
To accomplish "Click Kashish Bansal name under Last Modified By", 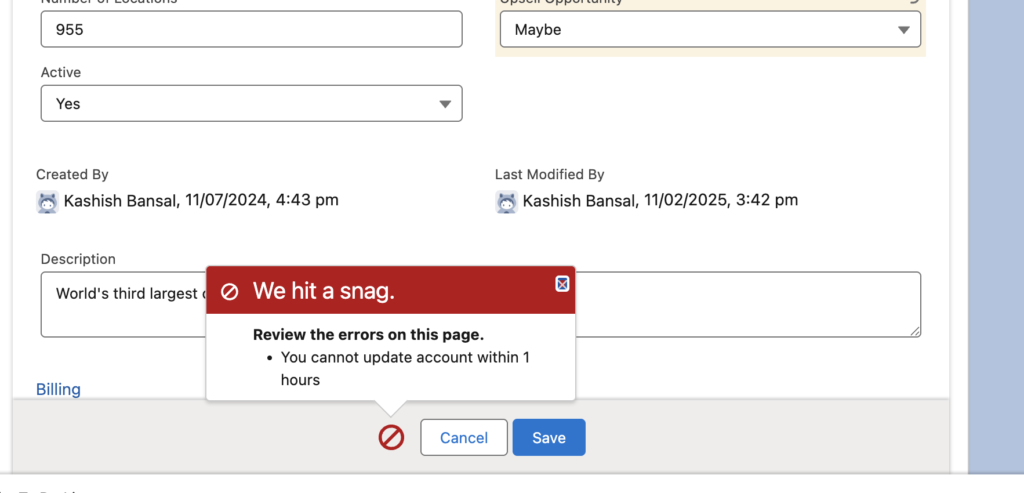I will [579, 200].
